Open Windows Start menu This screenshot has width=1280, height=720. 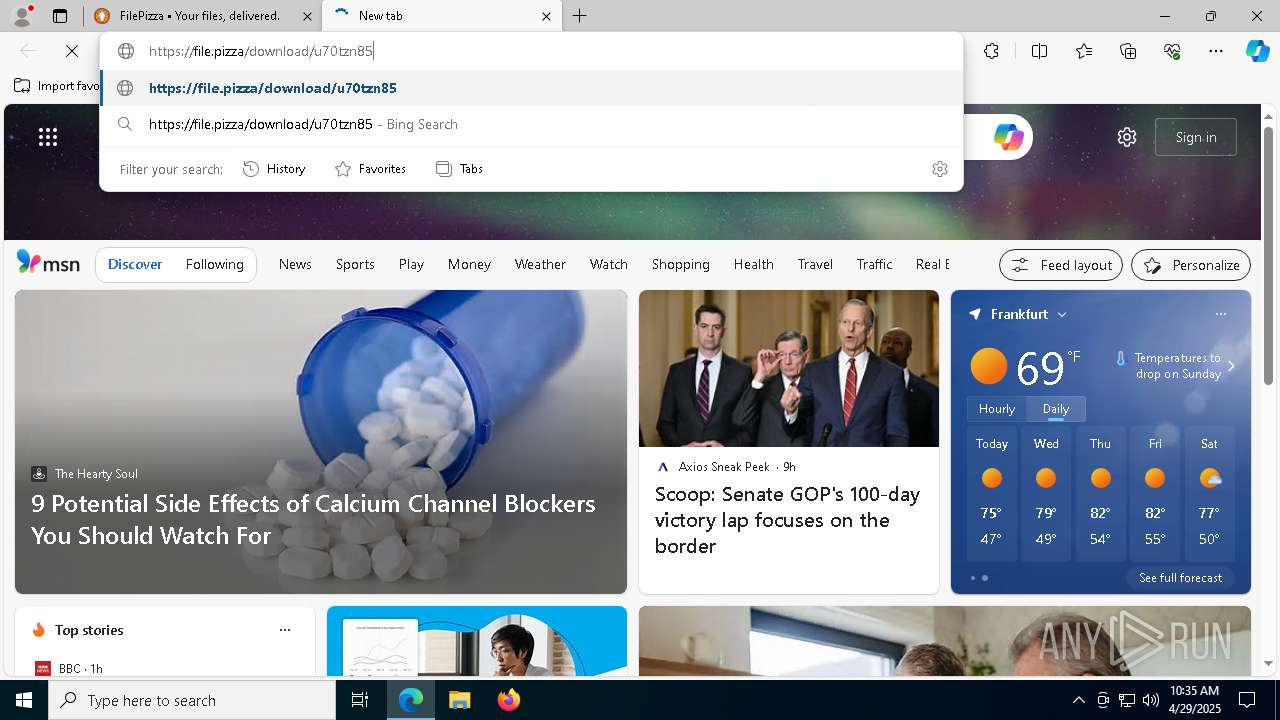coord(24,700)
